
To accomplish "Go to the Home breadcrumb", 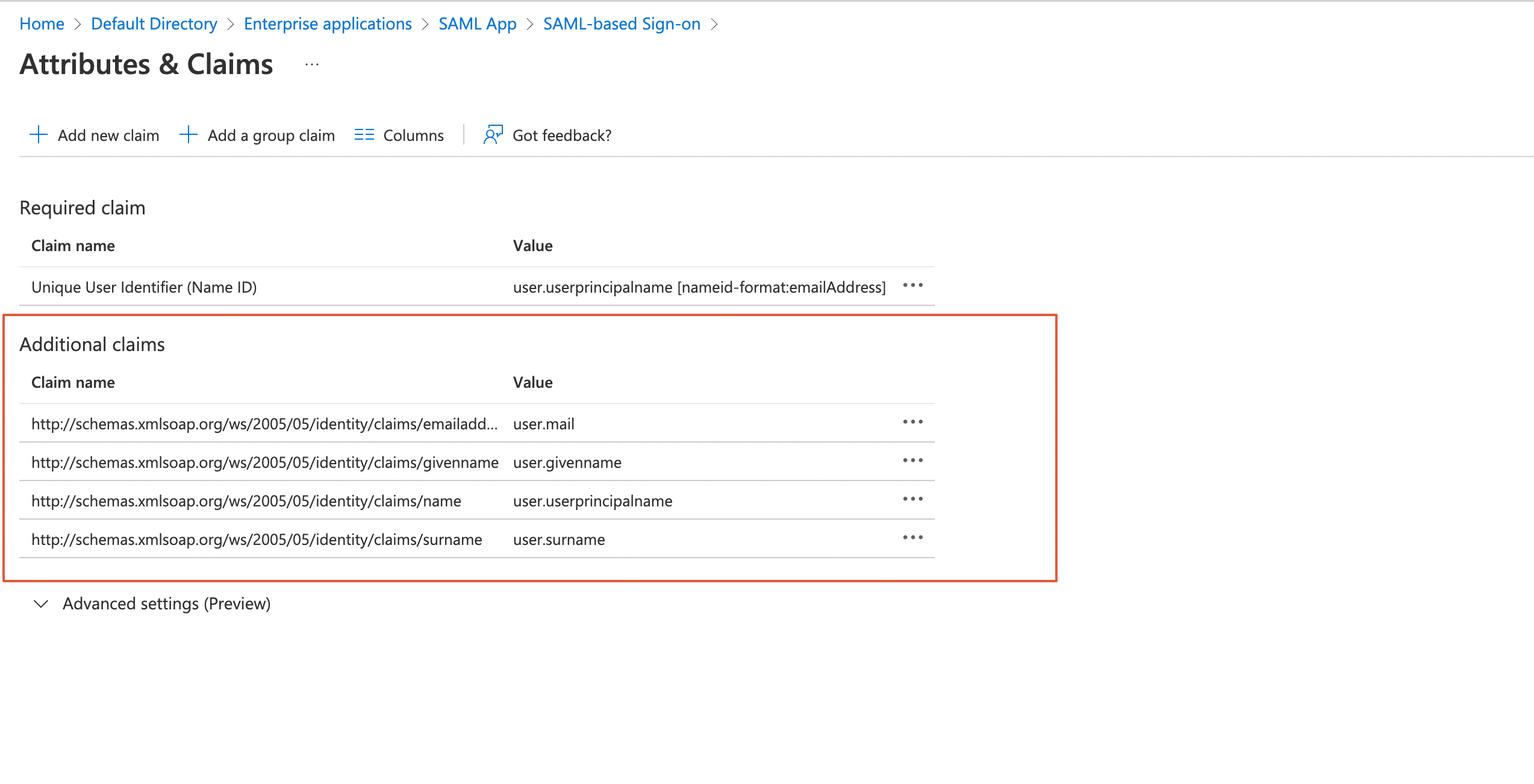I will click(x=42, y=24).
